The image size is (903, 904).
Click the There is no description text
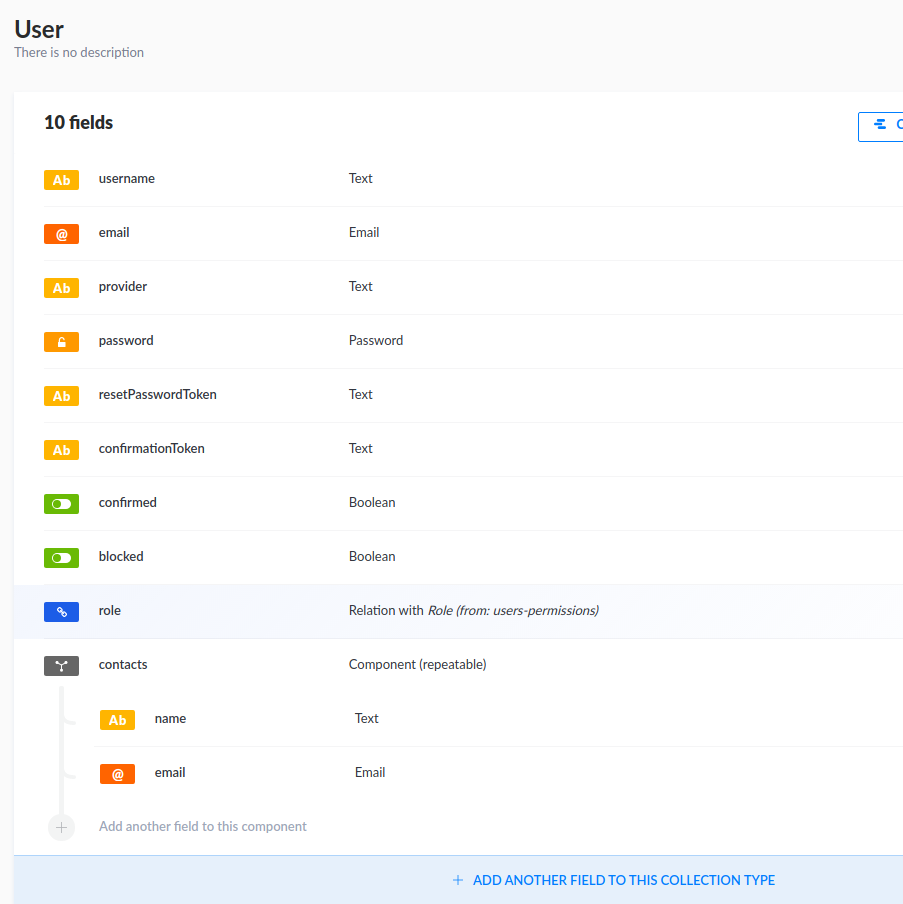point(79,52)
